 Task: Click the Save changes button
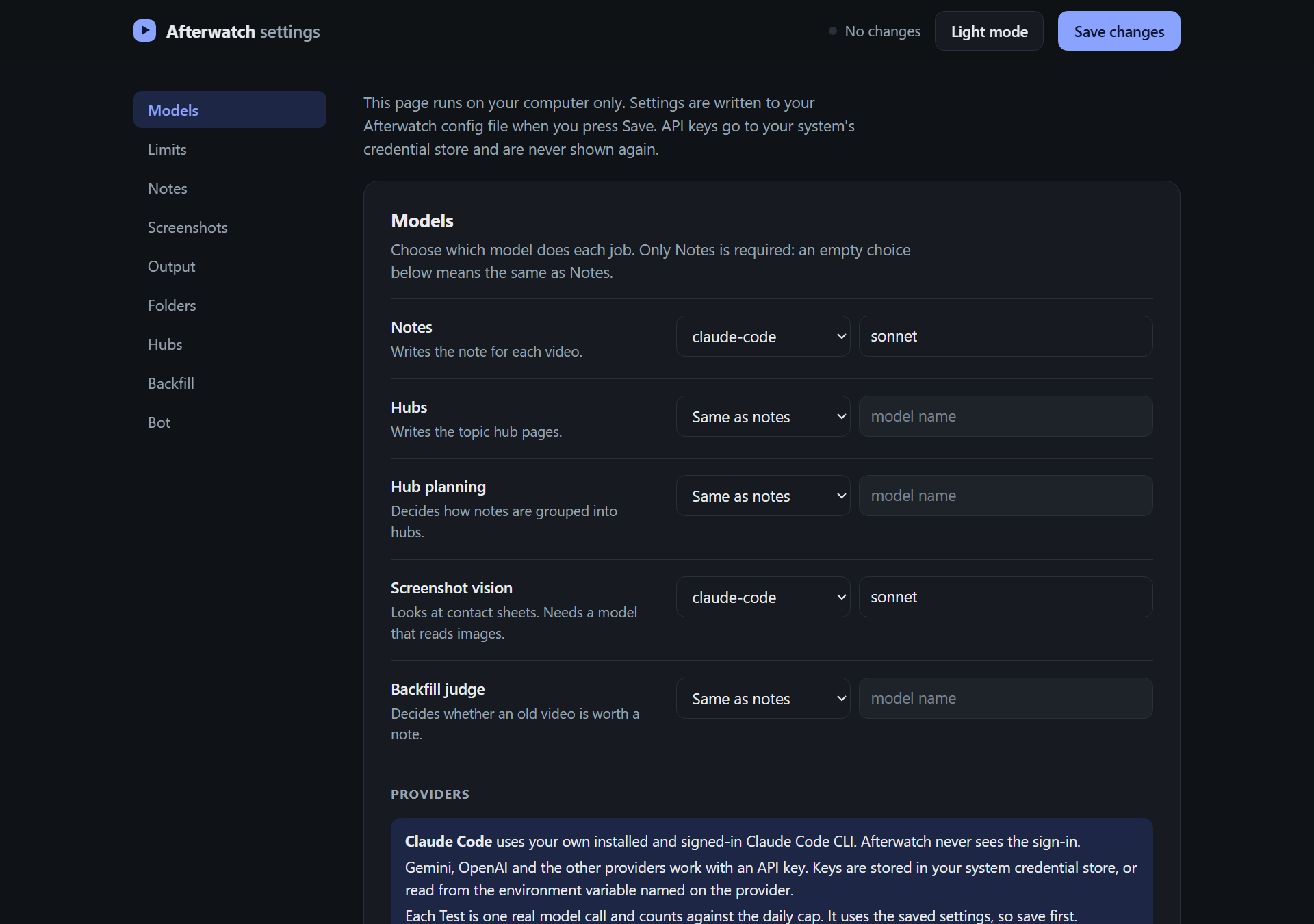tap(1119, 31)
